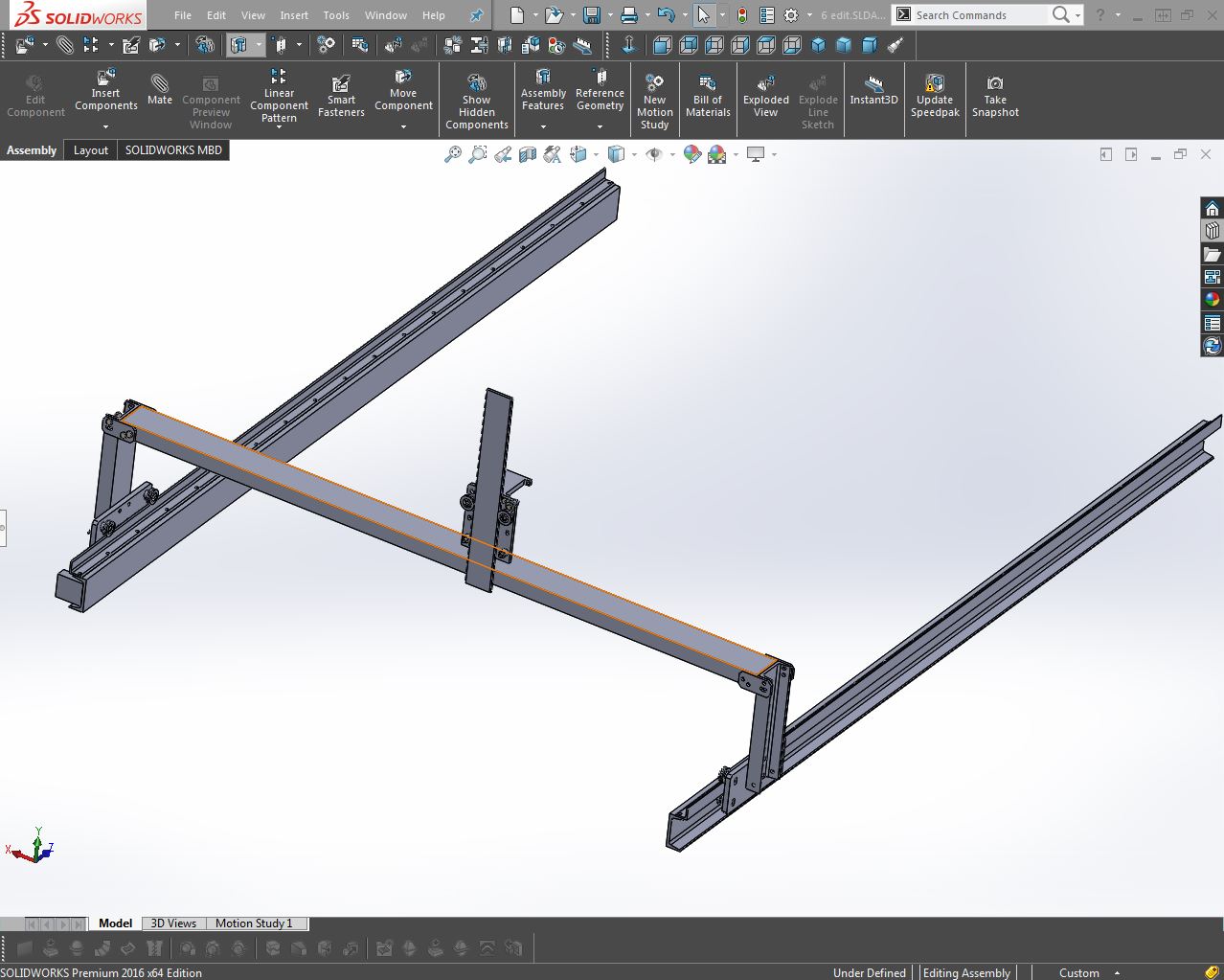Open the SOLIDWORKS Resources home tab

[1212, 208]
